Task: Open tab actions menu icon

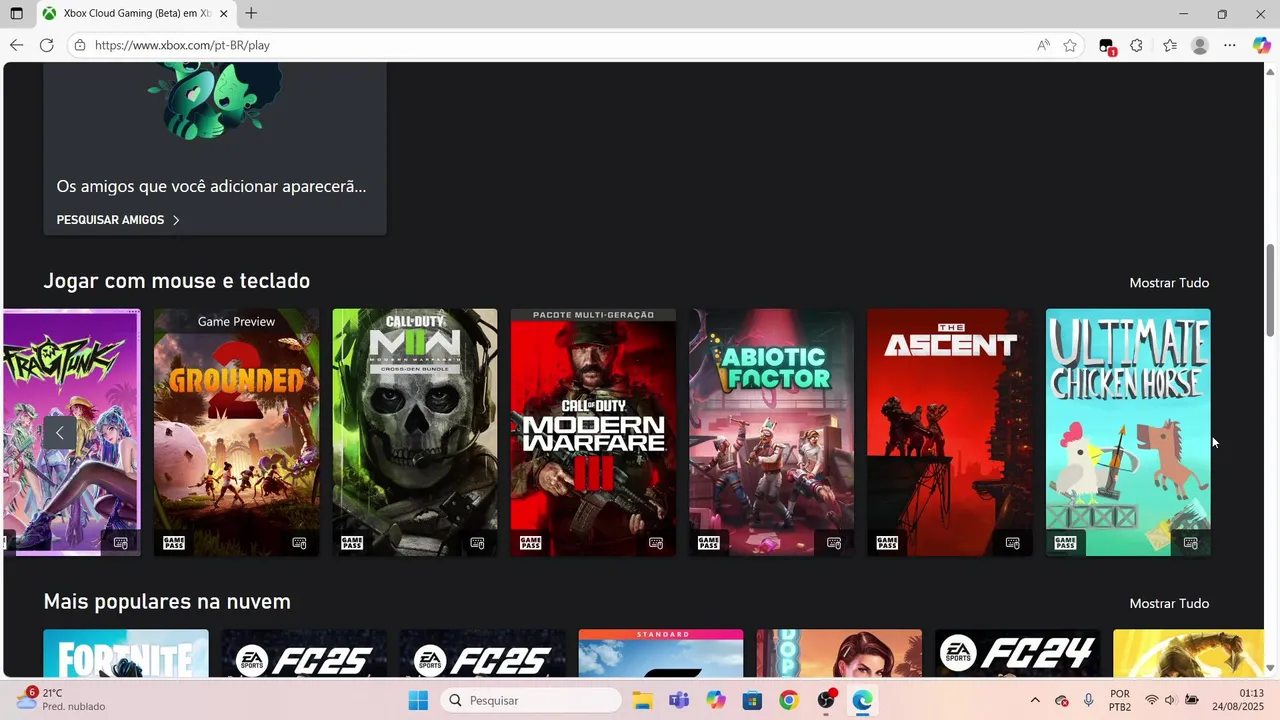Action: tap(16, 14)
